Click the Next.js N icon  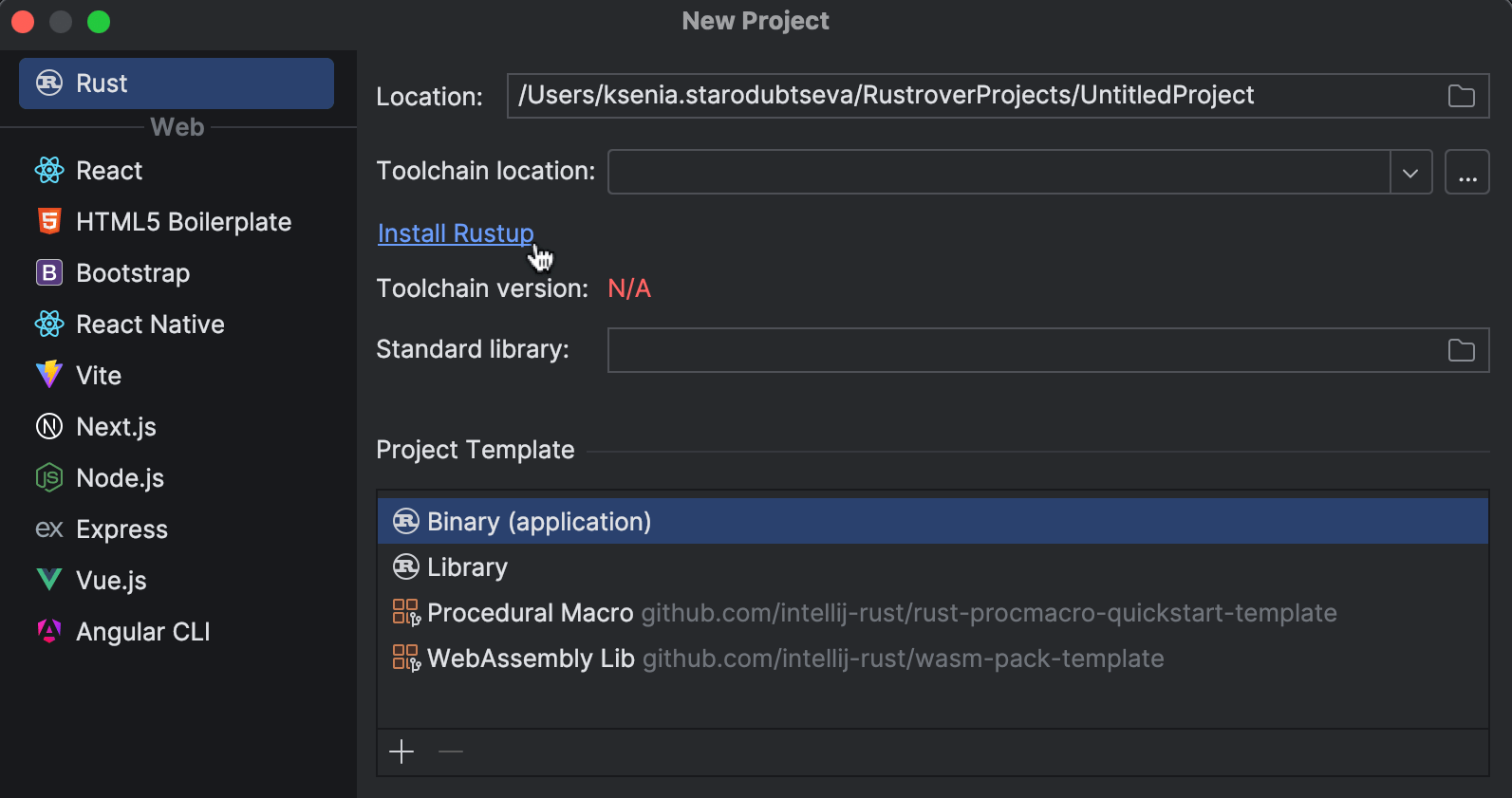click(49, 427)
